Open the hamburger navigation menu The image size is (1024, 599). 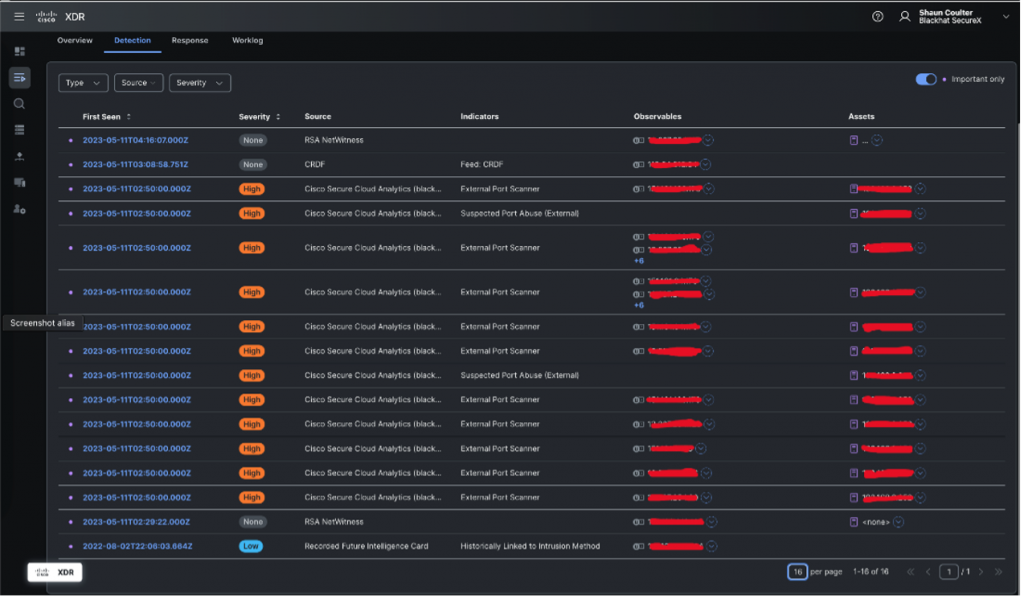(19, 16)
